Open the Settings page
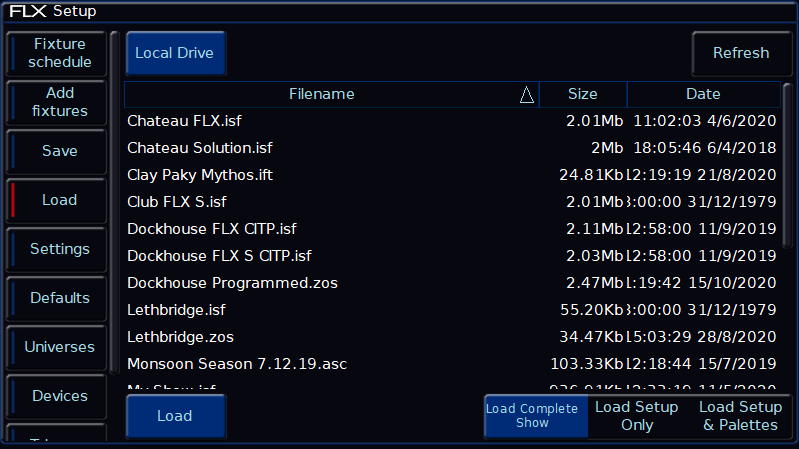 tap(57, 249)
